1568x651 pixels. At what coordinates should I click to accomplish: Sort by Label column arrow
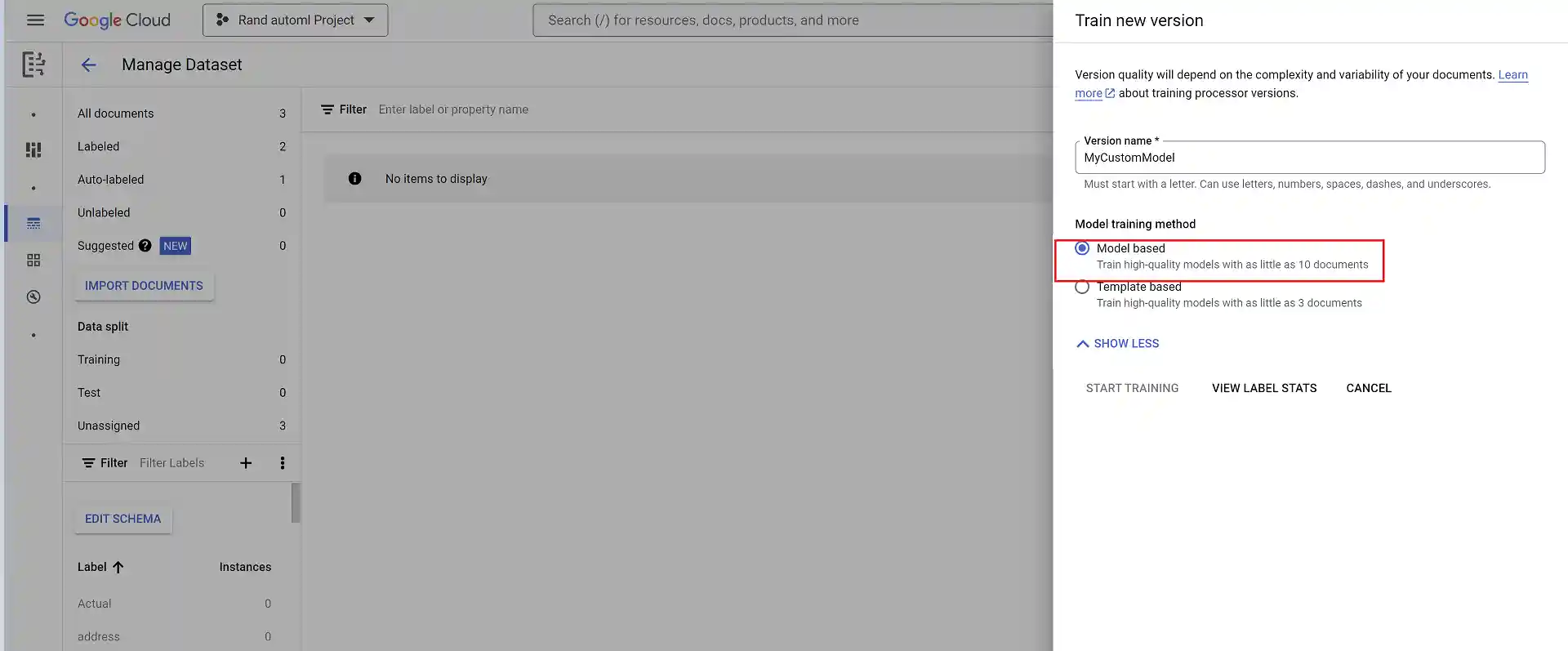[118, 567]
